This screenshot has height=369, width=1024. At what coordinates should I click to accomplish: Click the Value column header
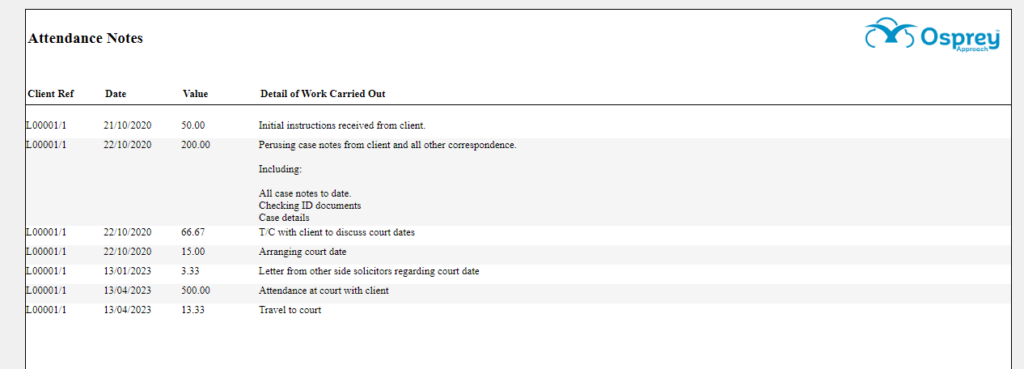coord(195,94)
